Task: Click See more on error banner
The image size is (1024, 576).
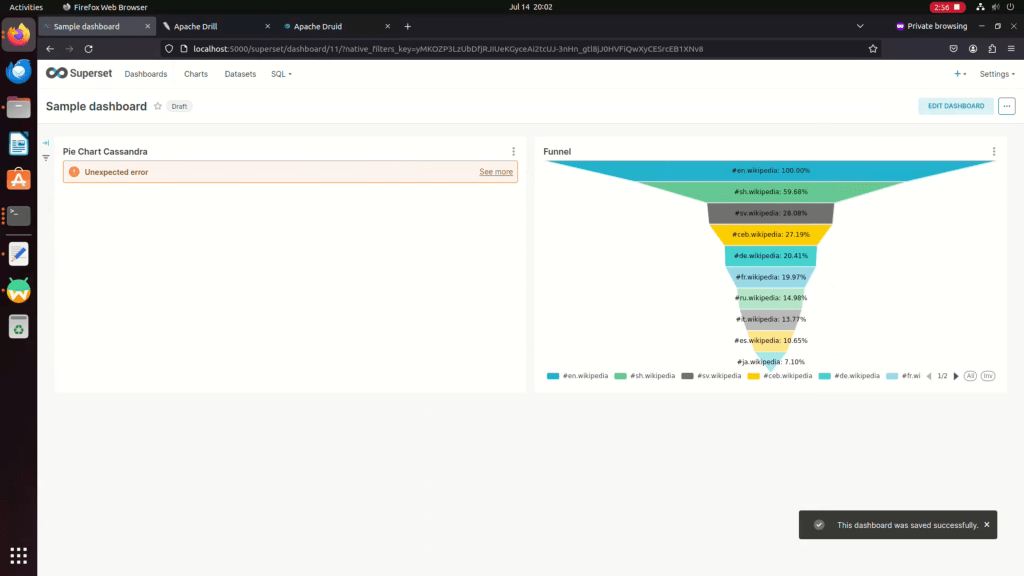Action: (496, 172)
